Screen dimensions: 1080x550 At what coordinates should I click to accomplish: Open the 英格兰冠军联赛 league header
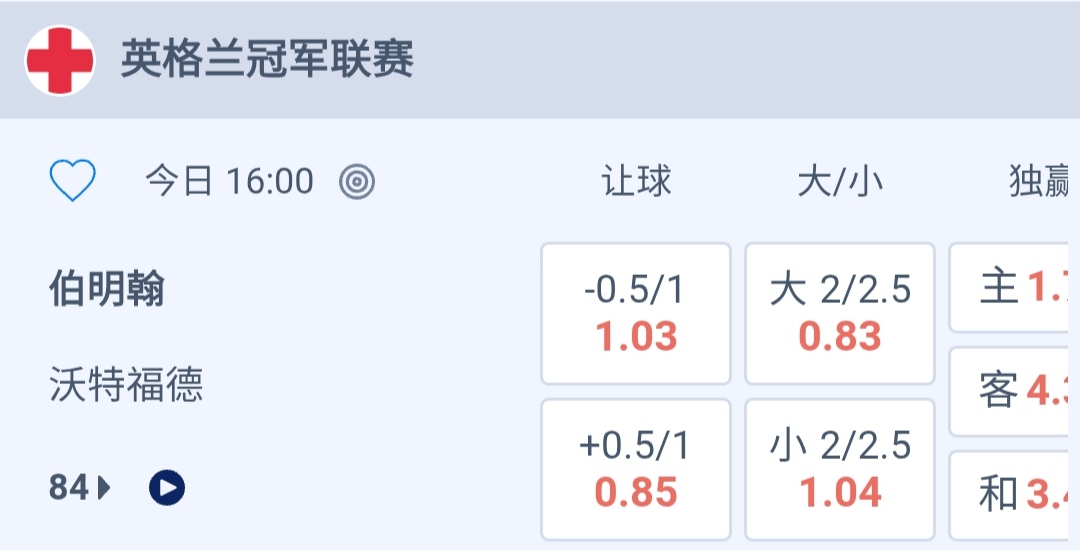click(267, 60)
